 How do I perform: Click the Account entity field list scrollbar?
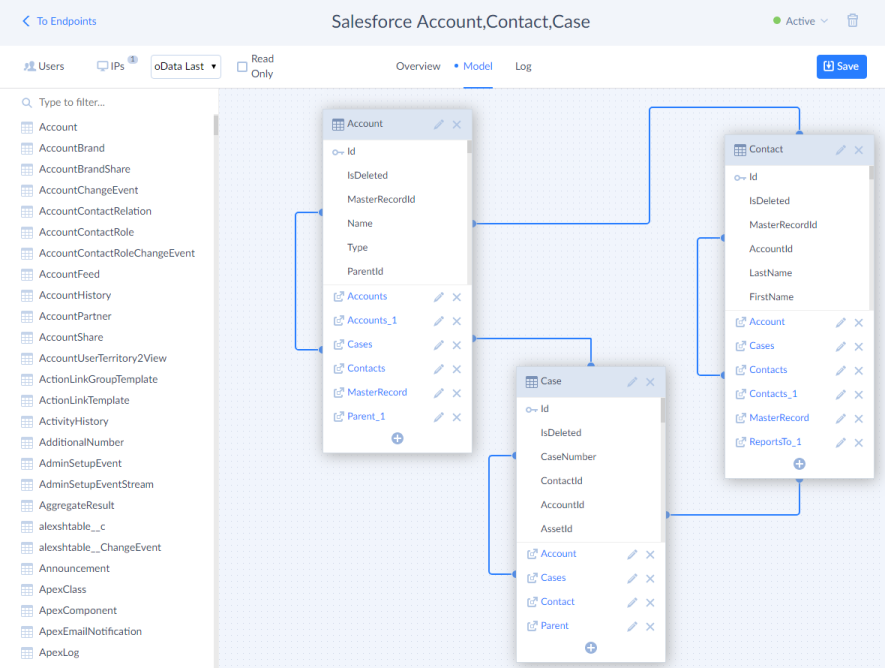coord(469,147)
